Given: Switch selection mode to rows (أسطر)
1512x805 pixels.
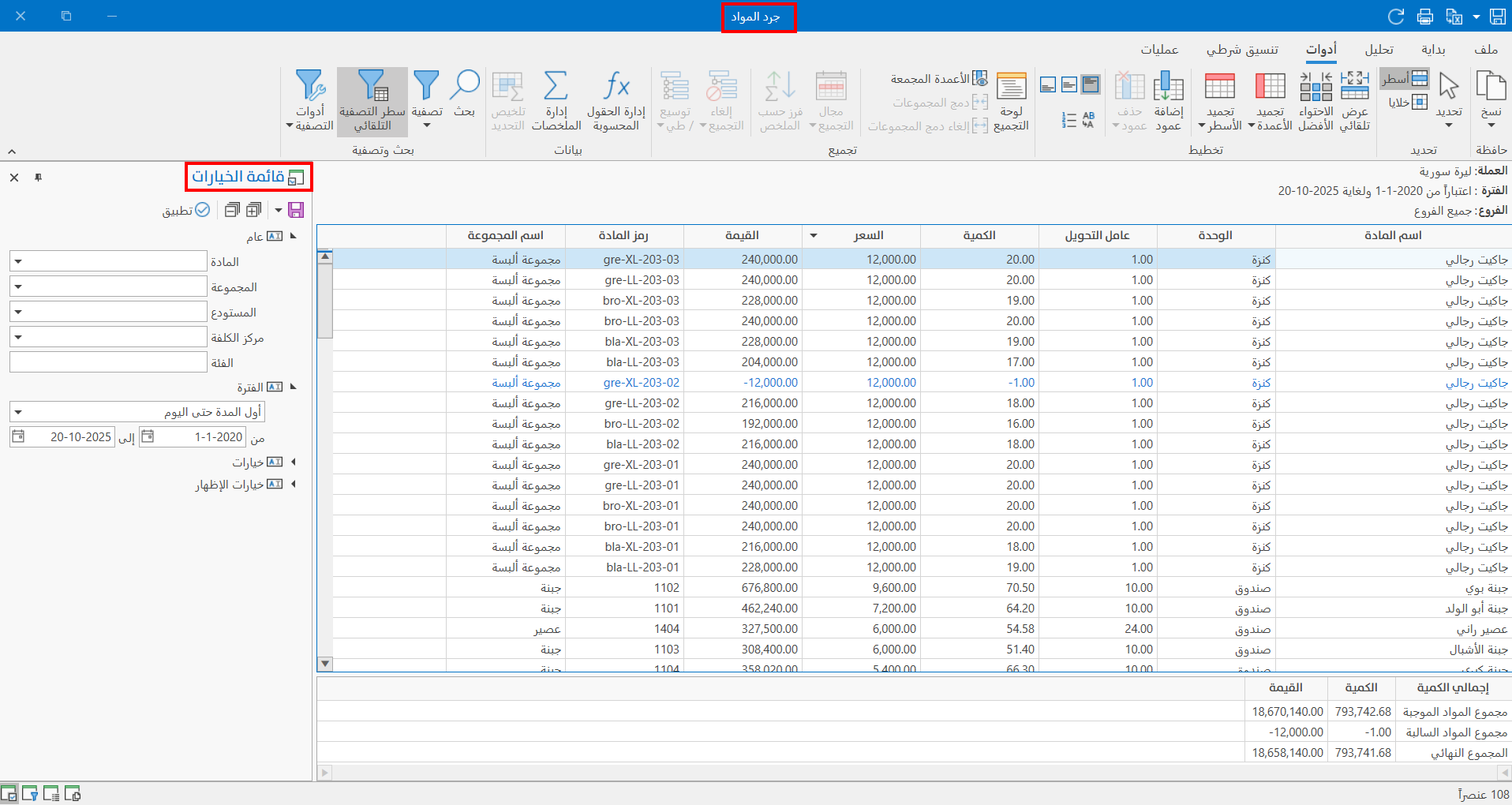Looking at the screenshot, I should (x=1405, y=78).
